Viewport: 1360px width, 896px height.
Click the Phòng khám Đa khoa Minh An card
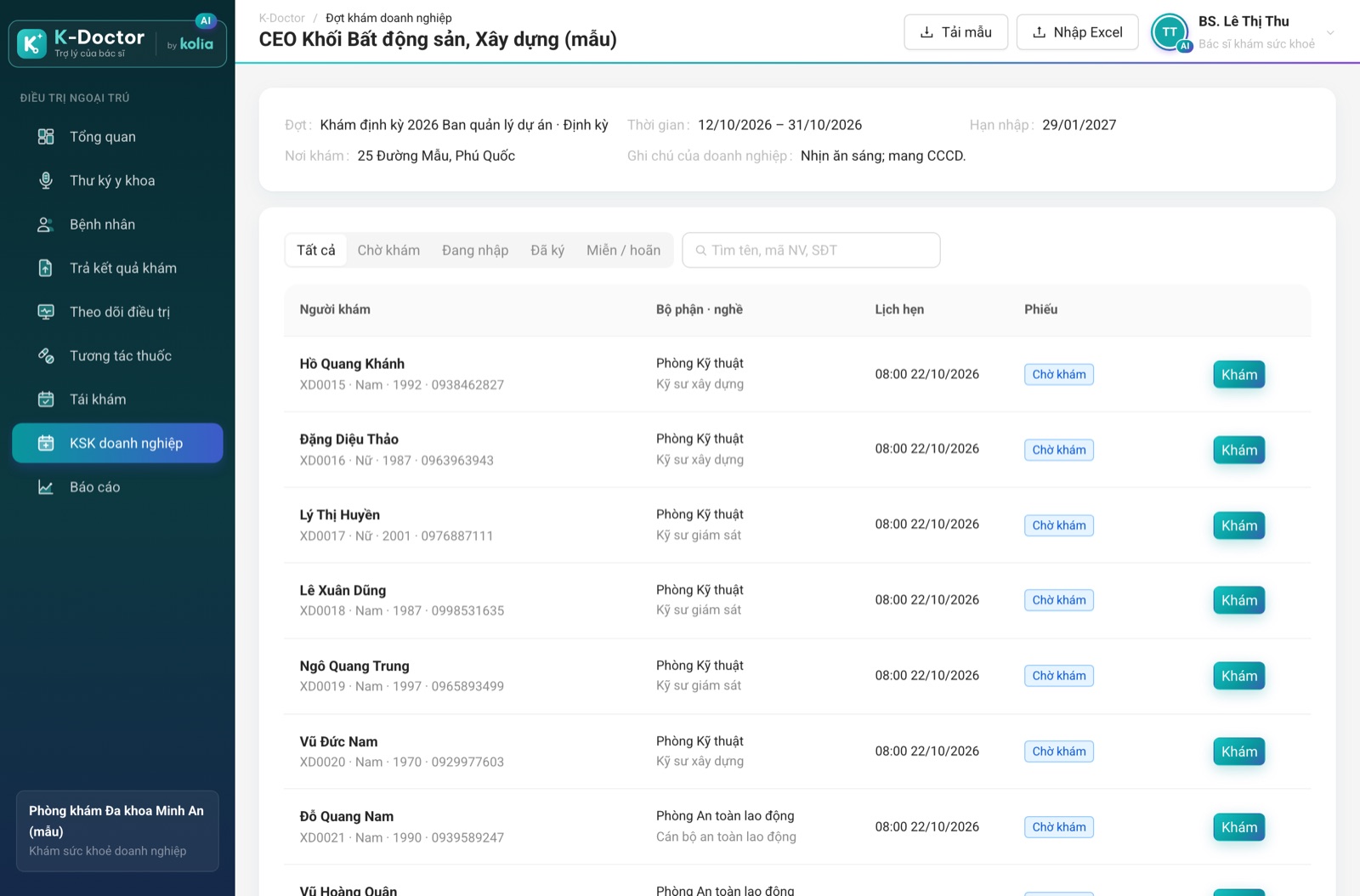(x=117, y=831)
